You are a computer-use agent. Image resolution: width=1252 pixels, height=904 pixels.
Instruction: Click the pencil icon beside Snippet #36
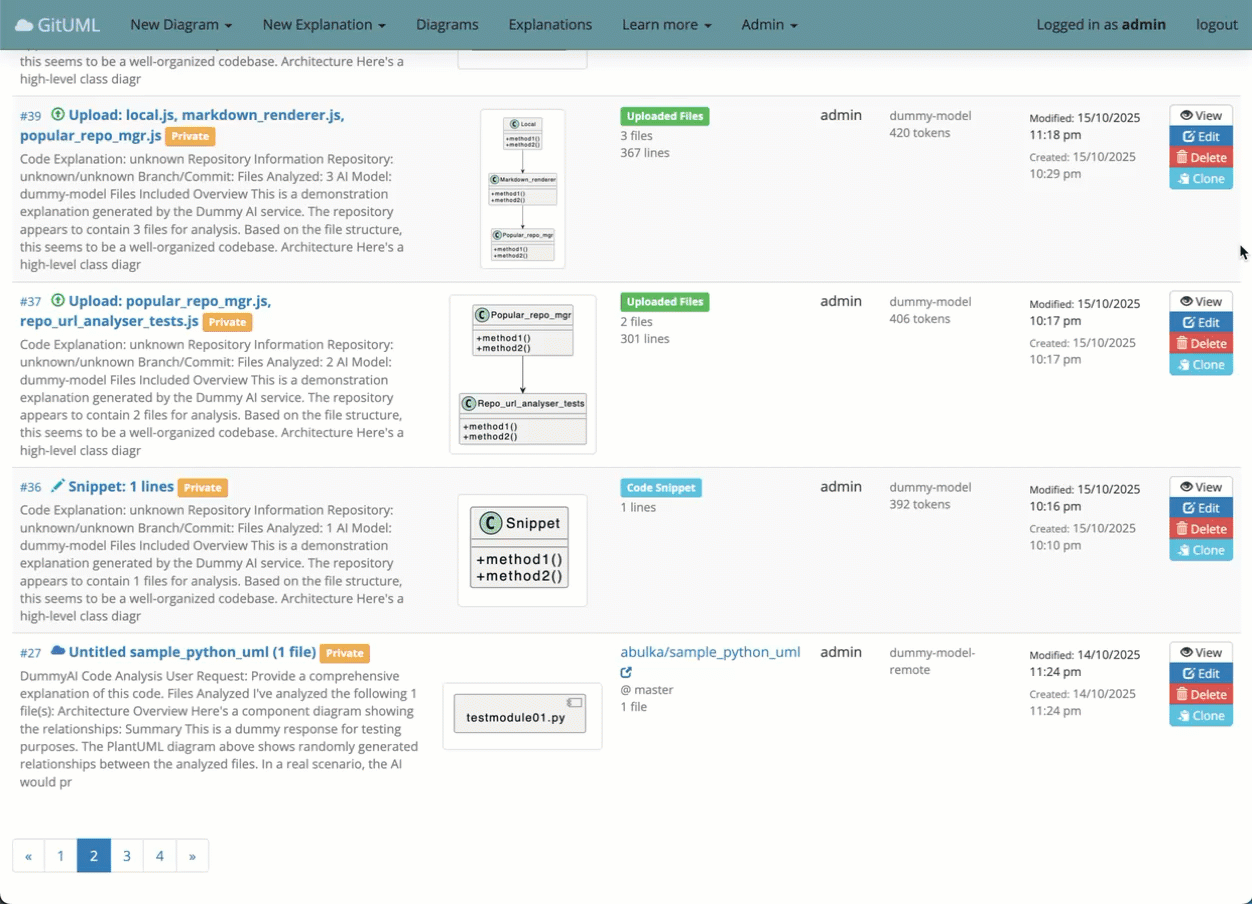pos(58,486)
